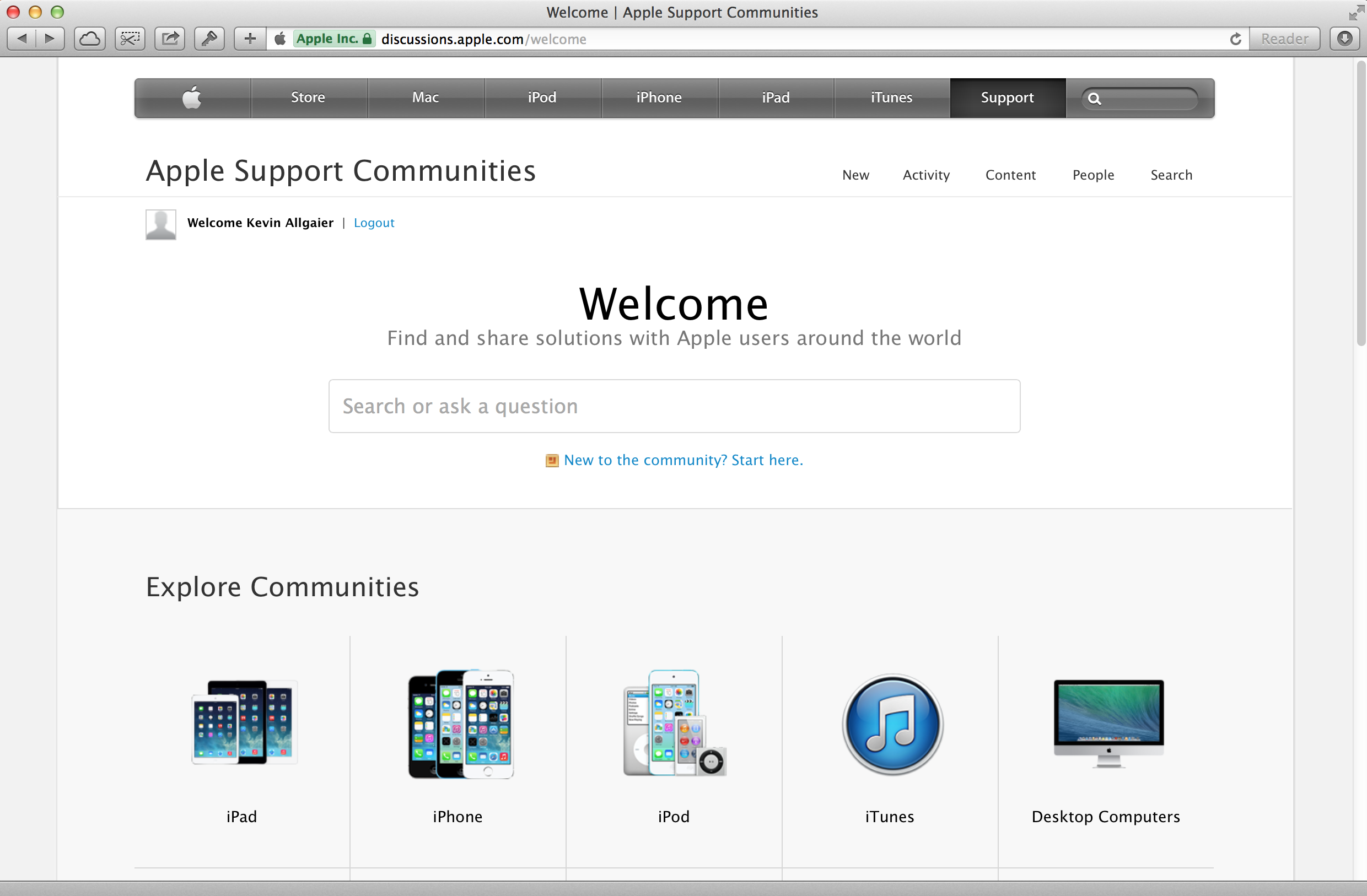This screenshot has height=896, width=1367.
Task: Click the scissors clipping toolbar icon
Action: click(x=130, y=39)
